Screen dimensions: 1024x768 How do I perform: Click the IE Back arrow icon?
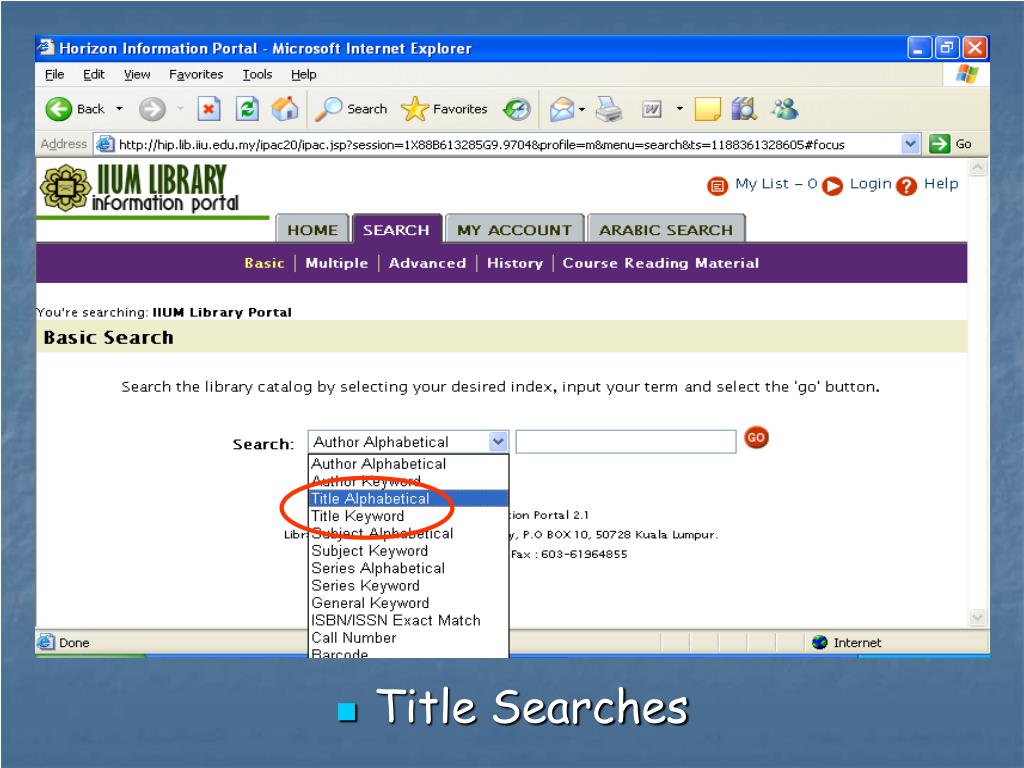pyautogui.click(x=58, y=109)
